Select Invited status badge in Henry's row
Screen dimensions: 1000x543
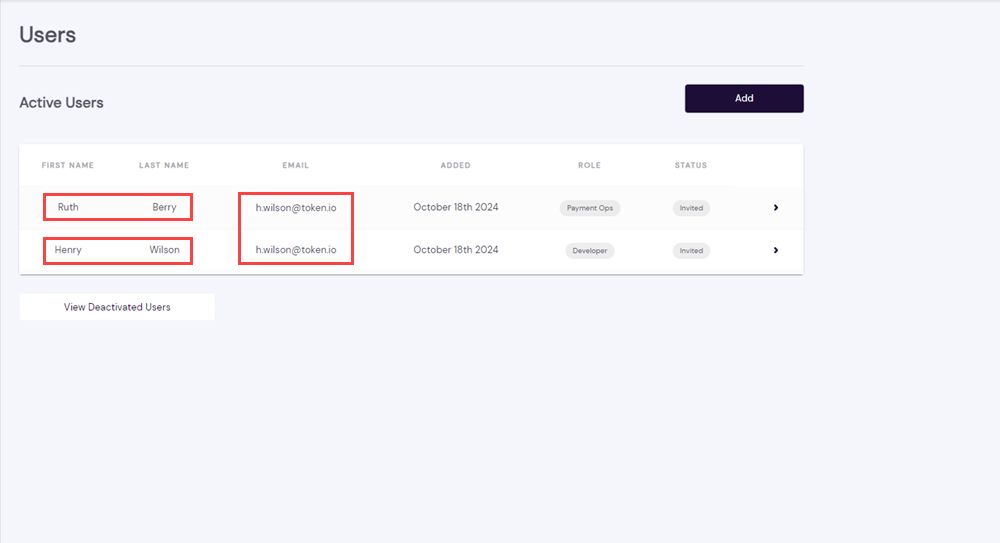pos(691,250)
